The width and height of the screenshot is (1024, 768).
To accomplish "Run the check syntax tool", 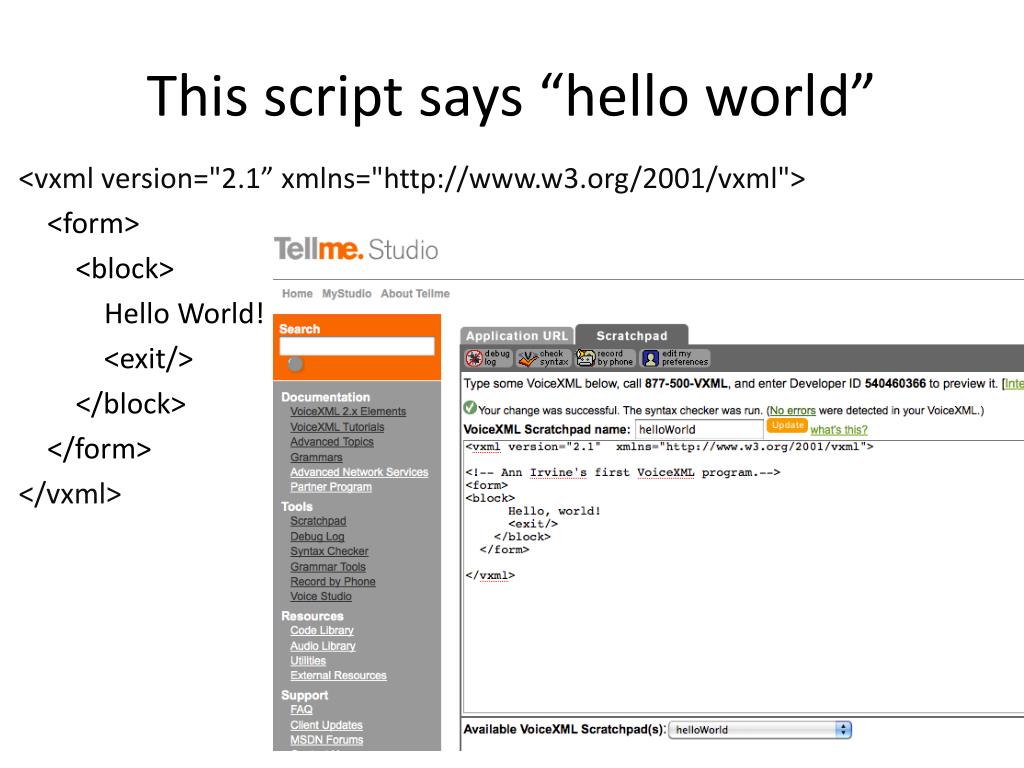I will point(543,358).
